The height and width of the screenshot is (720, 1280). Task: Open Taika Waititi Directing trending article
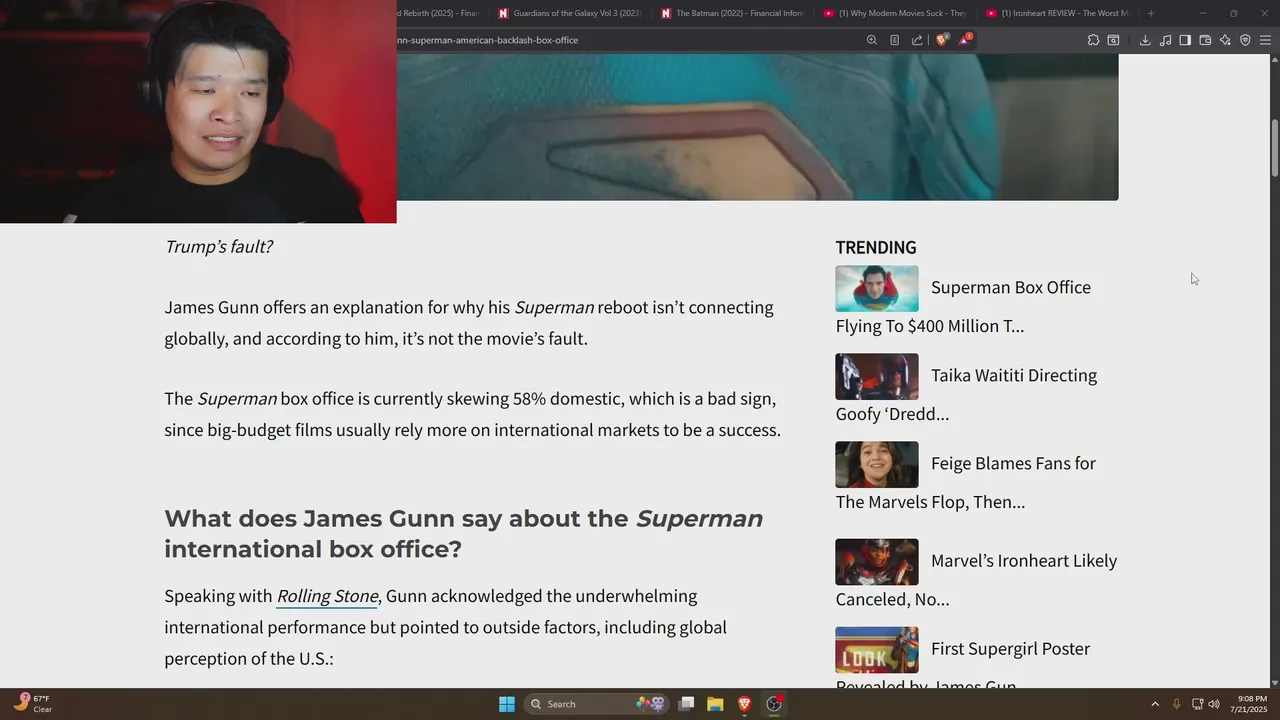click(x=966, y=394)
